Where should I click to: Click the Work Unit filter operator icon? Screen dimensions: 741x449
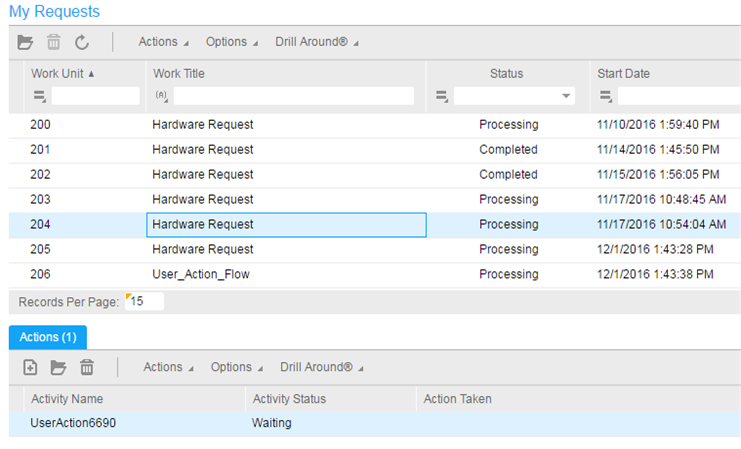(x=40, y=96)
